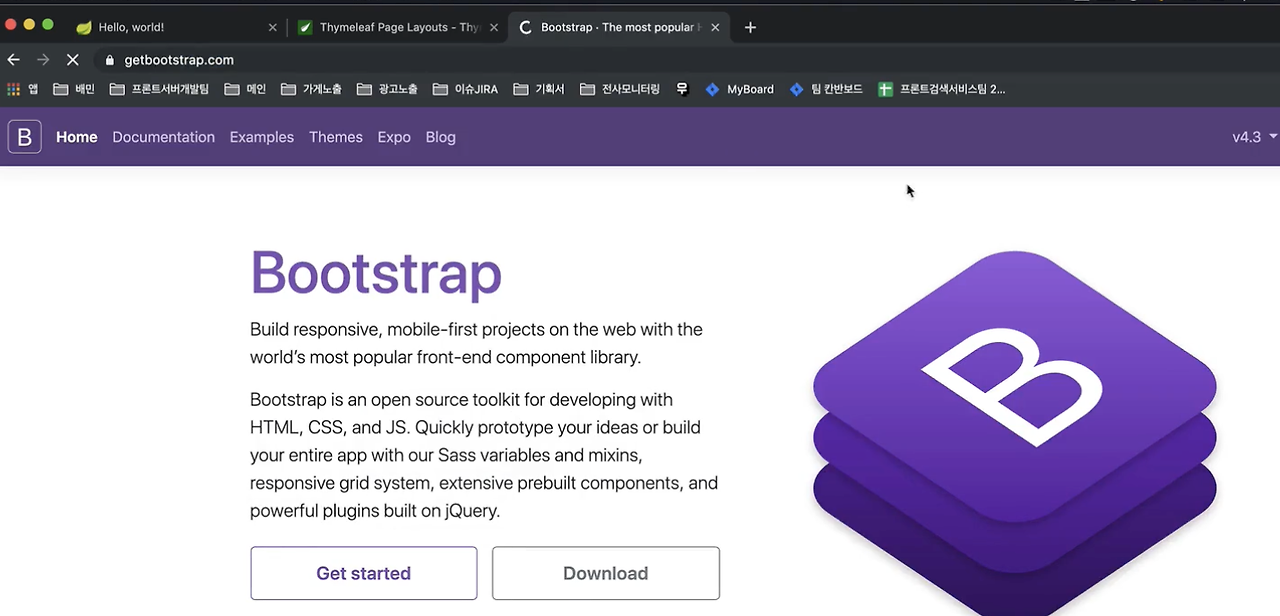Select the Bootstrap browser tab

pyautogui.click(x=618, y=27)
